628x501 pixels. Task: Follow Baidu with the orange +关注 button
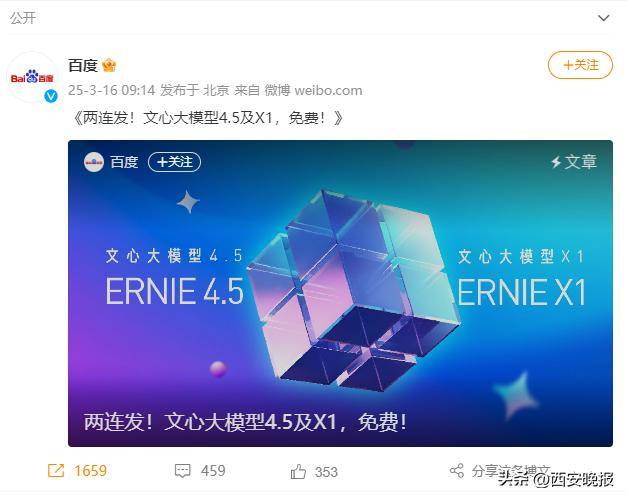point(580,65)
